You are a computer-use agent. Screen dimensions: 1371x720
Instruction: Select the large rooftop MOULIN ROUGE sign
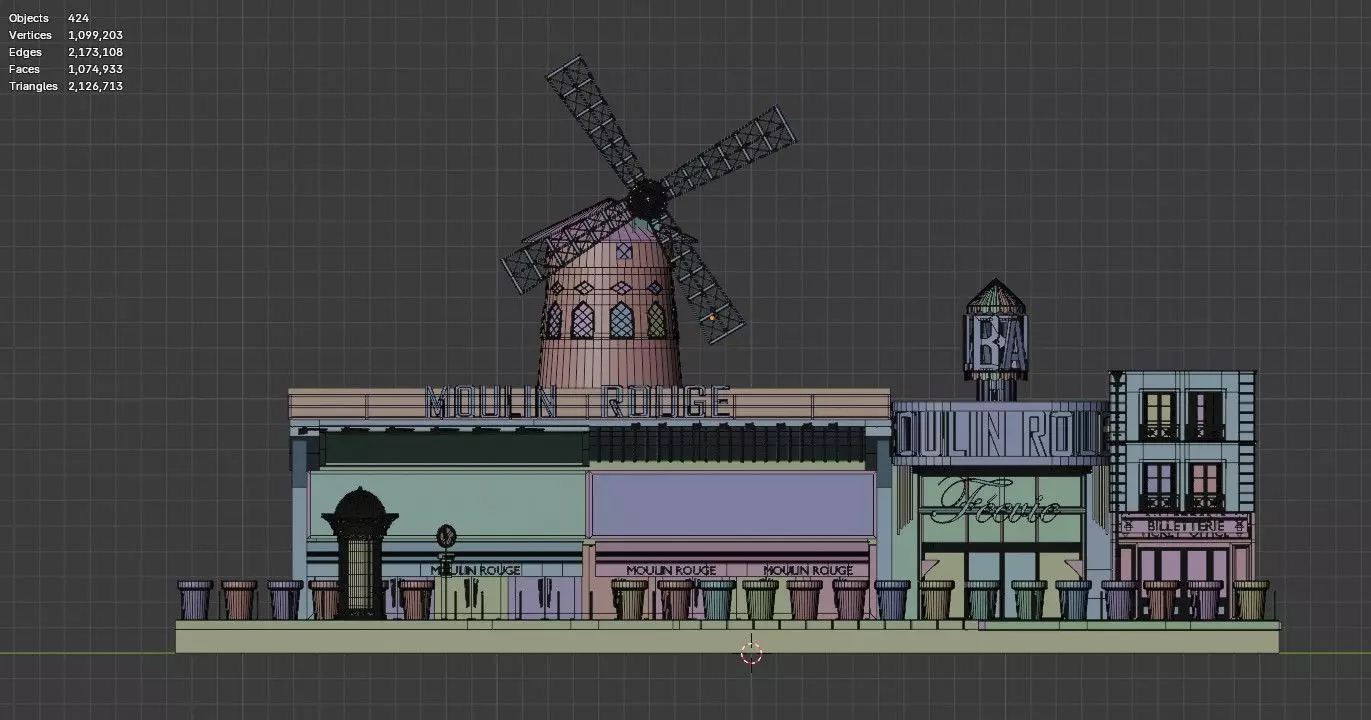579,402
